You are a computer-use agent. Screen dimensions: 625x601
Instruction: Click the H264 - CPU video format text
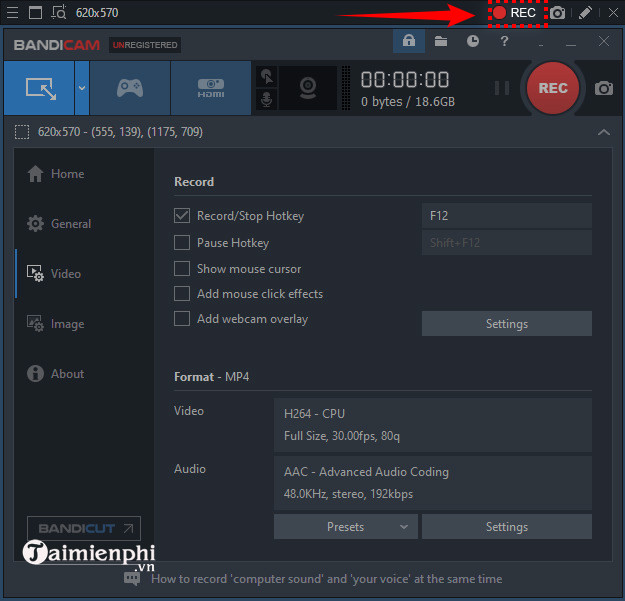(314, 414)
